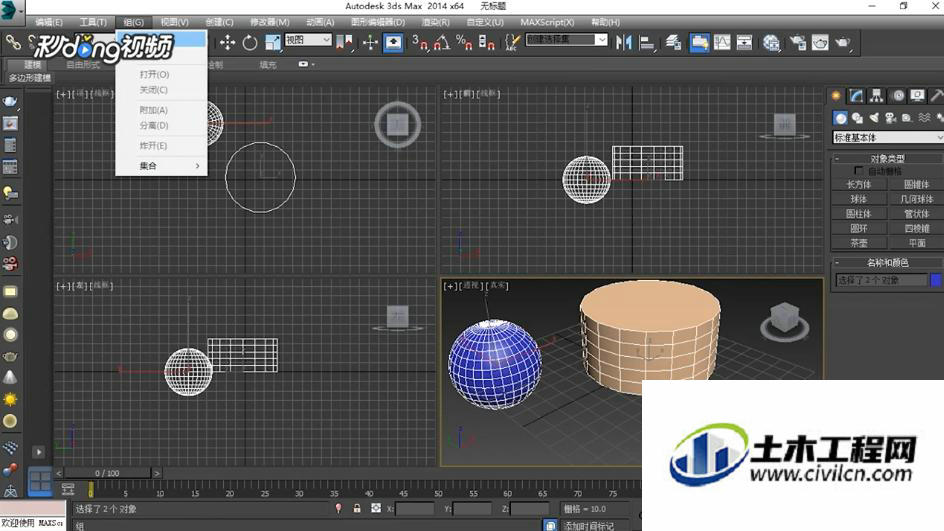Switch to the Create panel tab

[836, 96]
